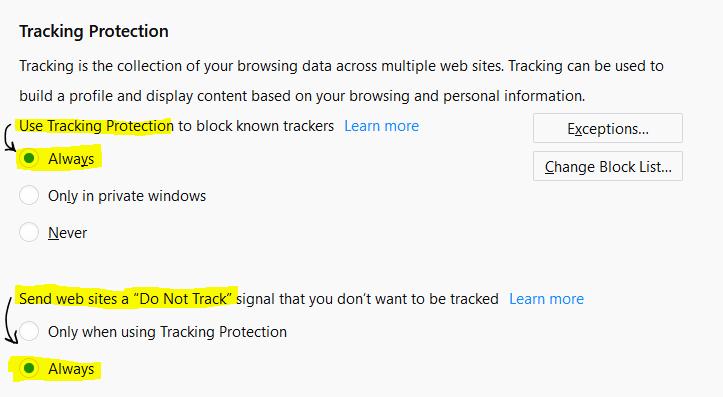This screenshot has height=397, width=723.
Task: Click the Only when using Tracking Protection label
Action: point(167,332)
